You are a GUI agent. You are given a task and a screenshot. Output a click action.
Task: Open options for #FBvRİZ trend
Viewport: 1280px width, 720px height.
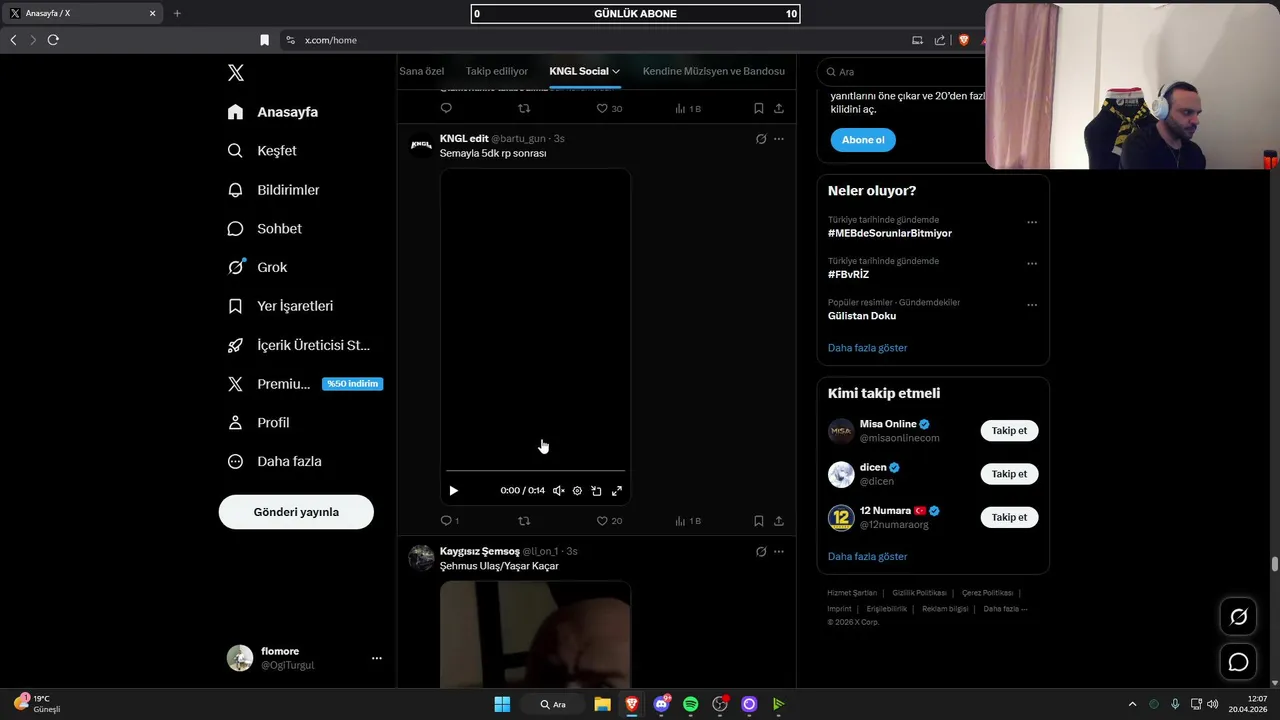(1032, 264)
